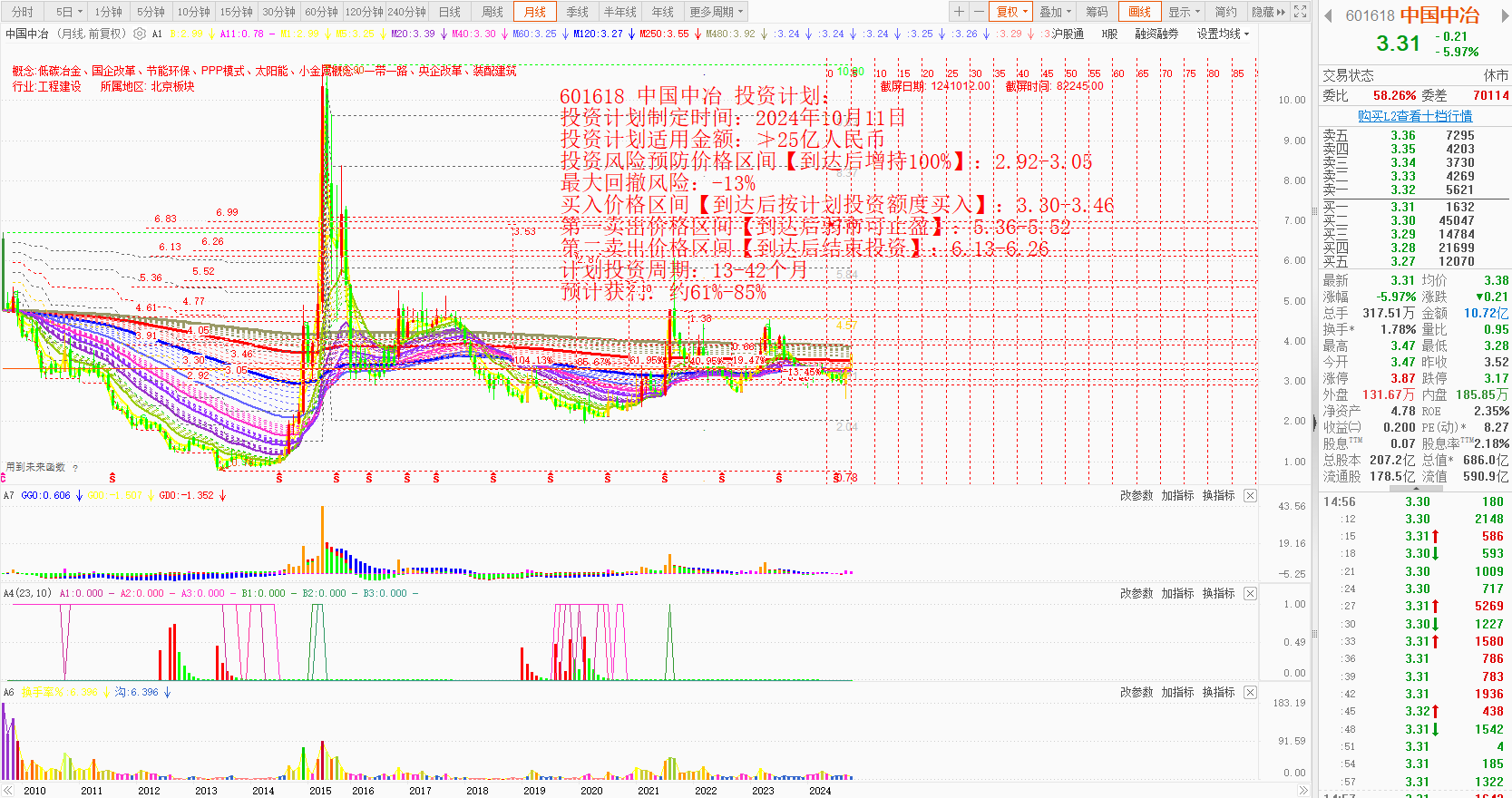Go back using arrow beside 601618 title
Viewport: 1512px width, 798px height.
1329,15
